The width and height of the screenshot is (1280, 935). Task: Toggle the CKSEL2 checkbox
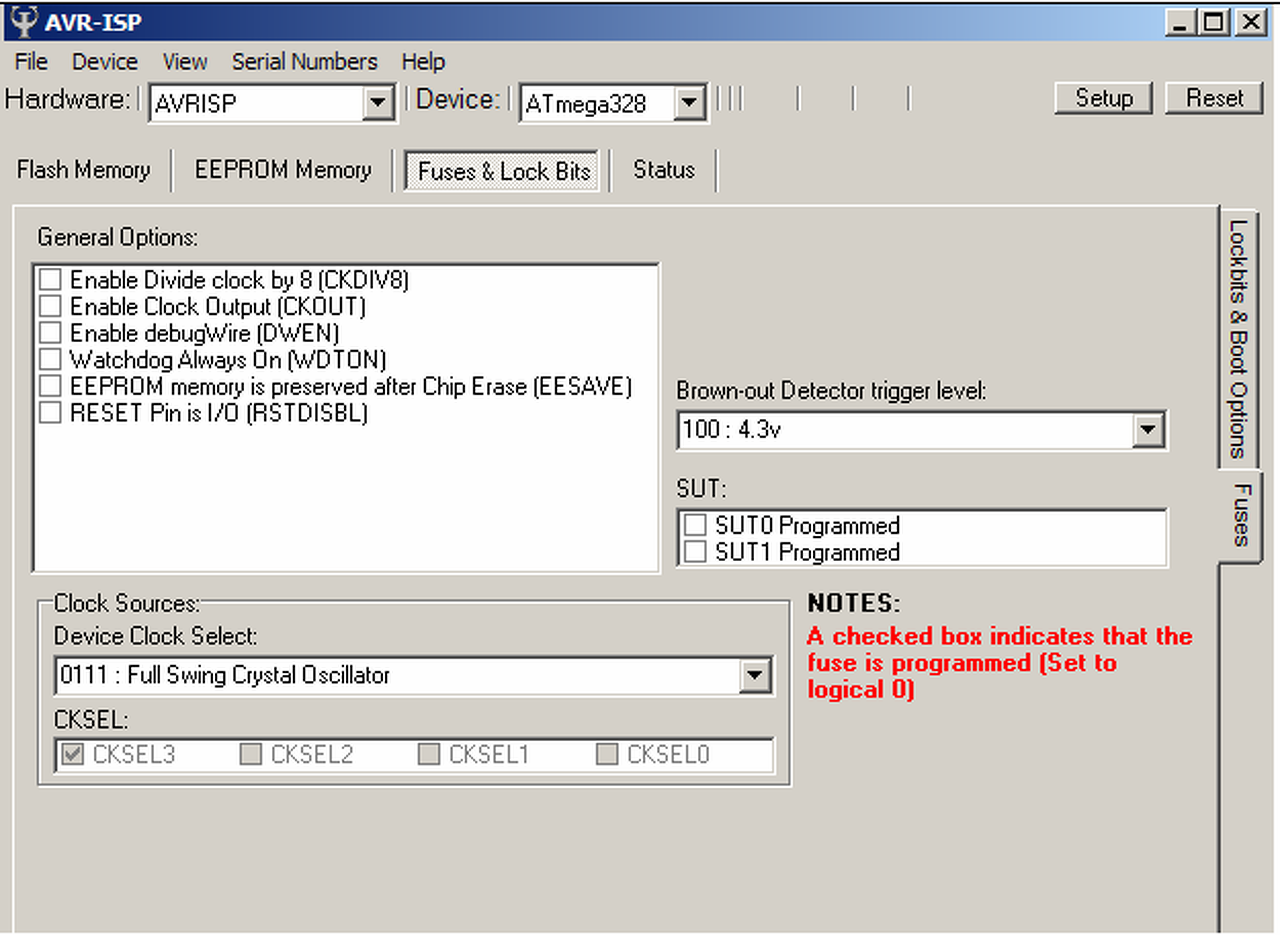click(250, 755)
